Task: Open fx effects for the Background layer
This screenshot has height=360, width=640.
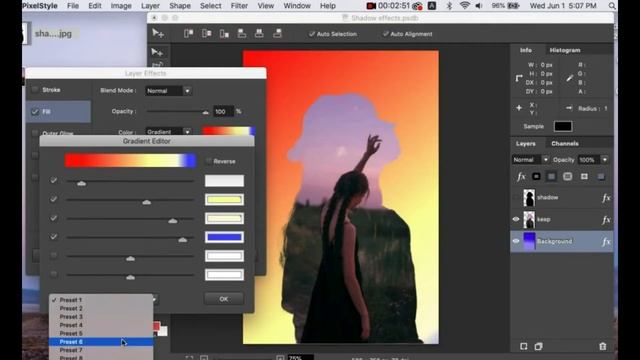Action: click(606, 242)
